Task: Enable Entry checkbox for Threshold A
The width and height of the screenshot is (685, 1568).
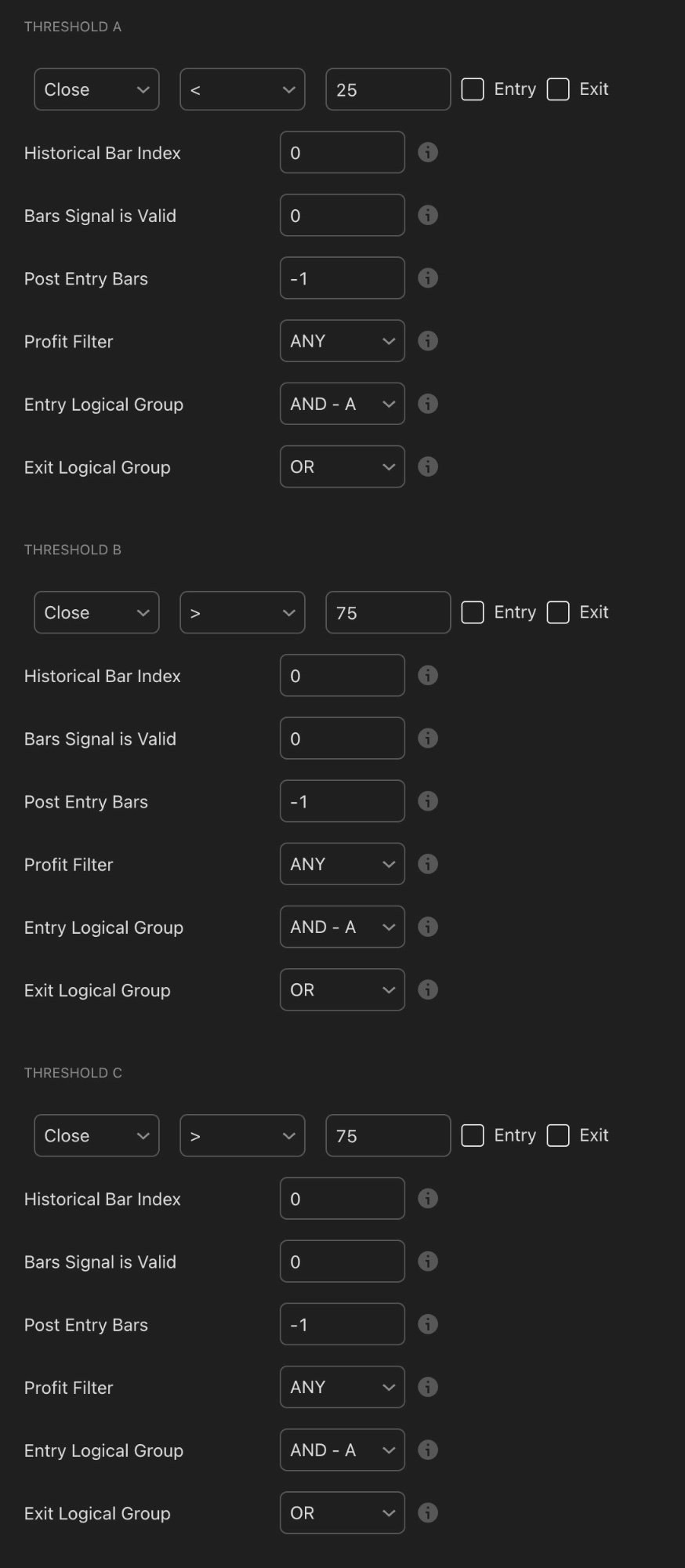Action: point(473,89)
